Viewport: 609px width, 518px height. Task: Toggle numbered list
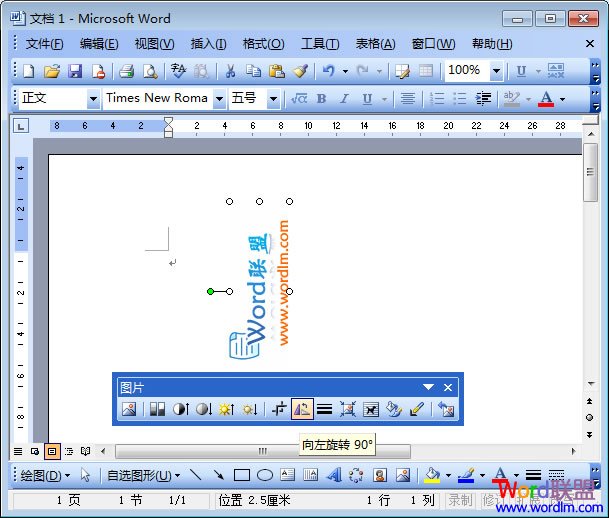point(437,99)
